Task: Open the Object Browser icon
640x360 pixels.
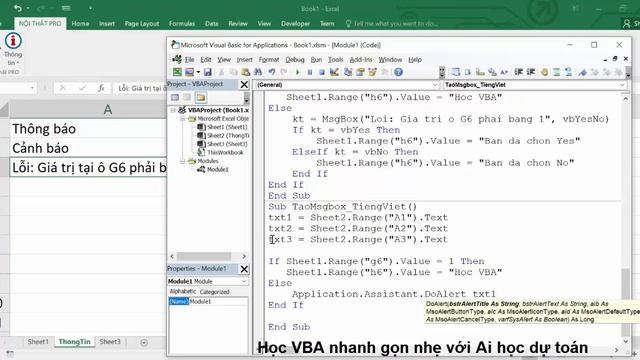Action: coord(372,72)
